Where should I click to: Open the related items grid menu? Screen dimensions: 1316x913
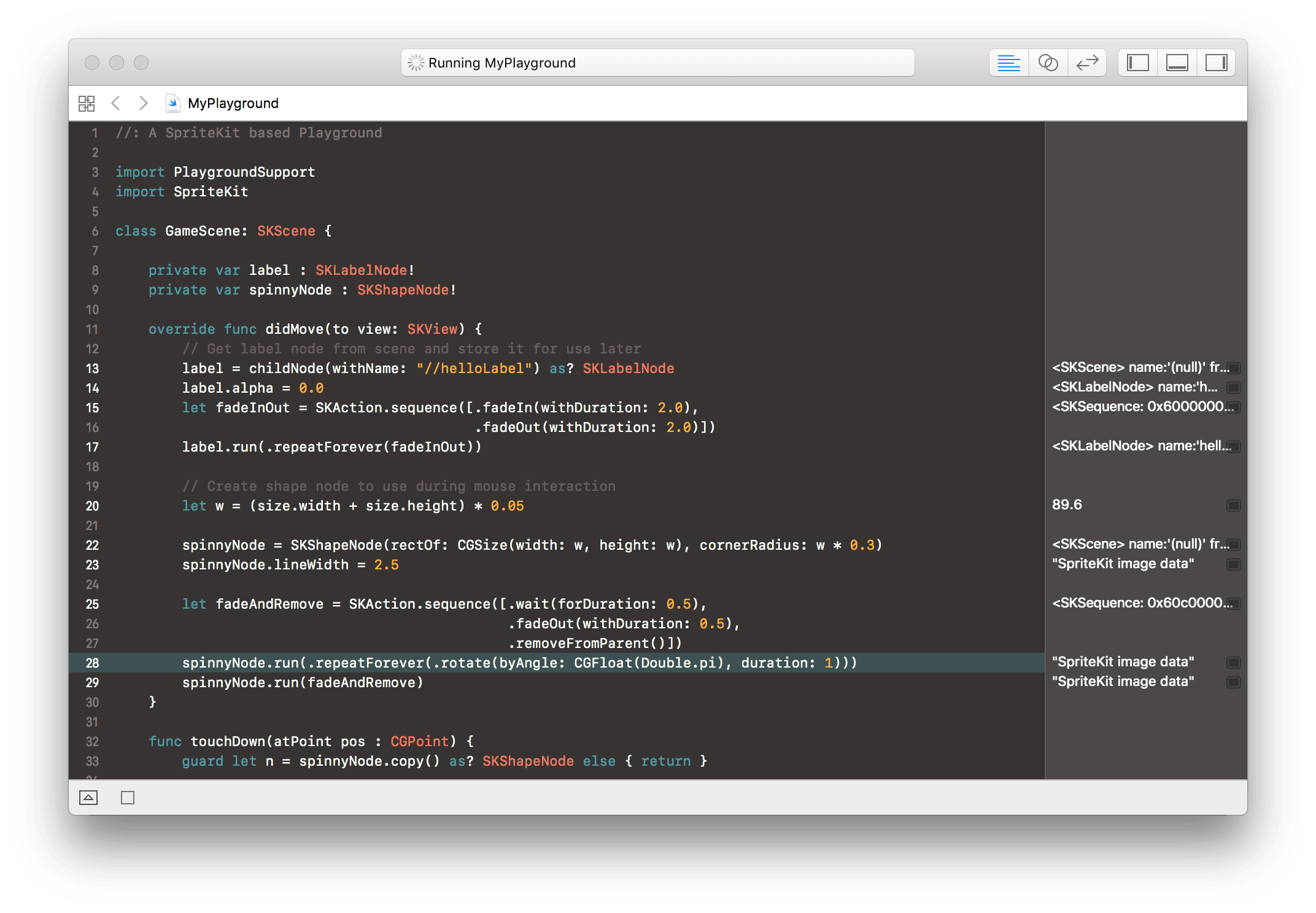87,103
